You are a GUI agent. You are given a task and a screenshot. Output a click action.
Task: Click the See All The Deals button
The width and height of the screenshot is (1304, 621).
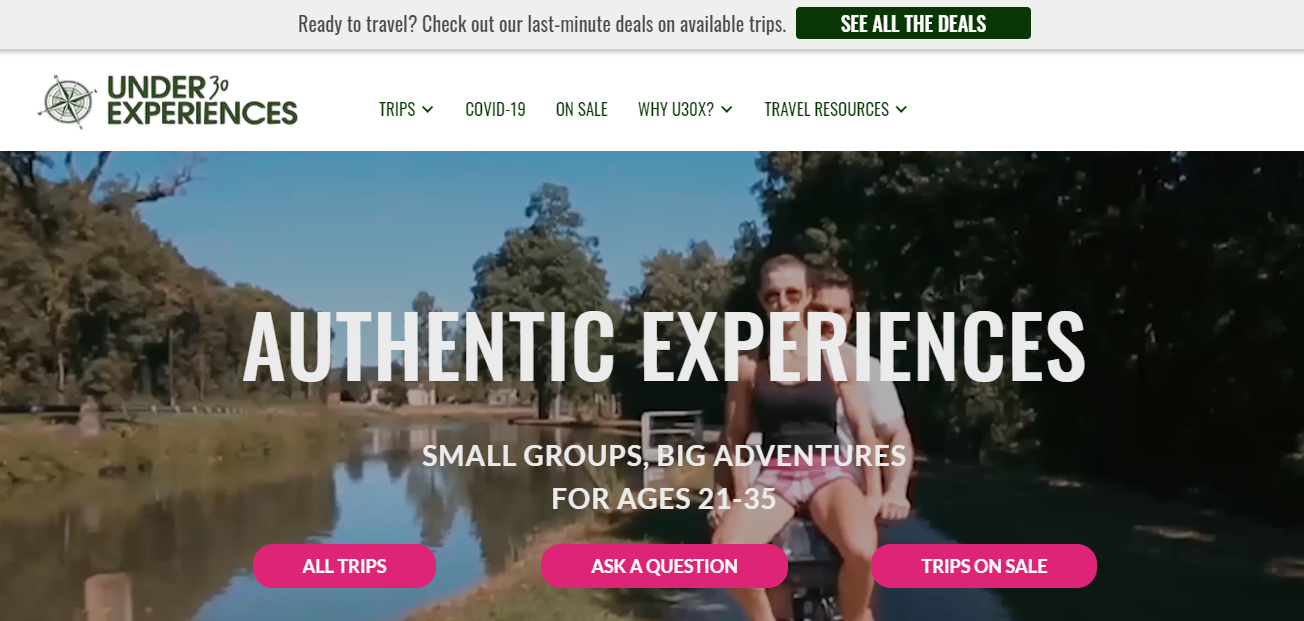[913, 23]
